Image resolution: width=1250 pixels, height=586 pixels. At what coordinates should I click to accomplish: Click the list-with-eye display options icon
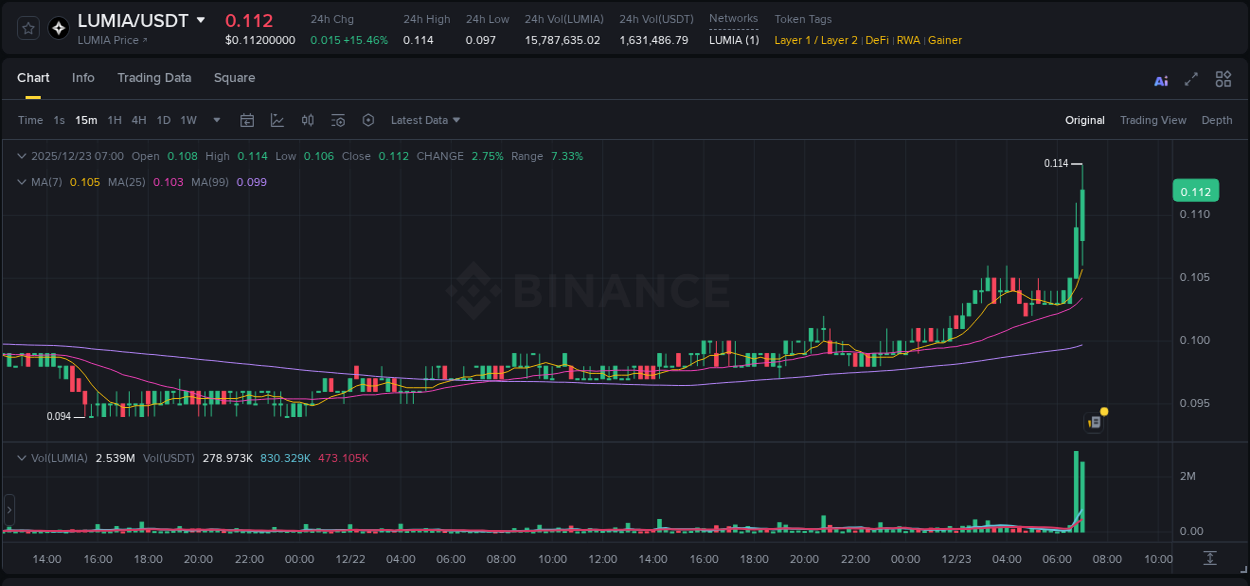point(338,120)
